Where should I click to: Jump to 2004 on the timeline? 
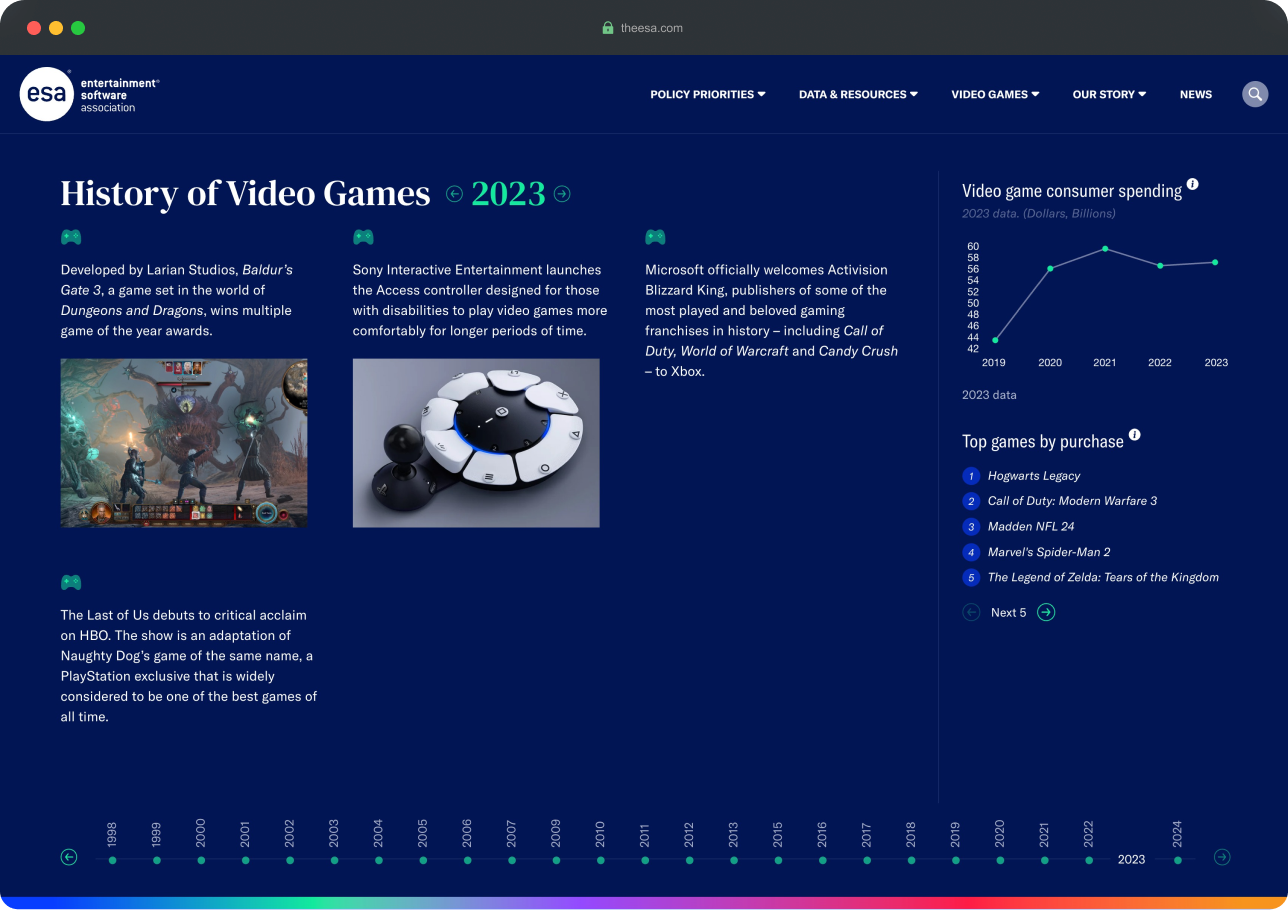tap(378, 843)
